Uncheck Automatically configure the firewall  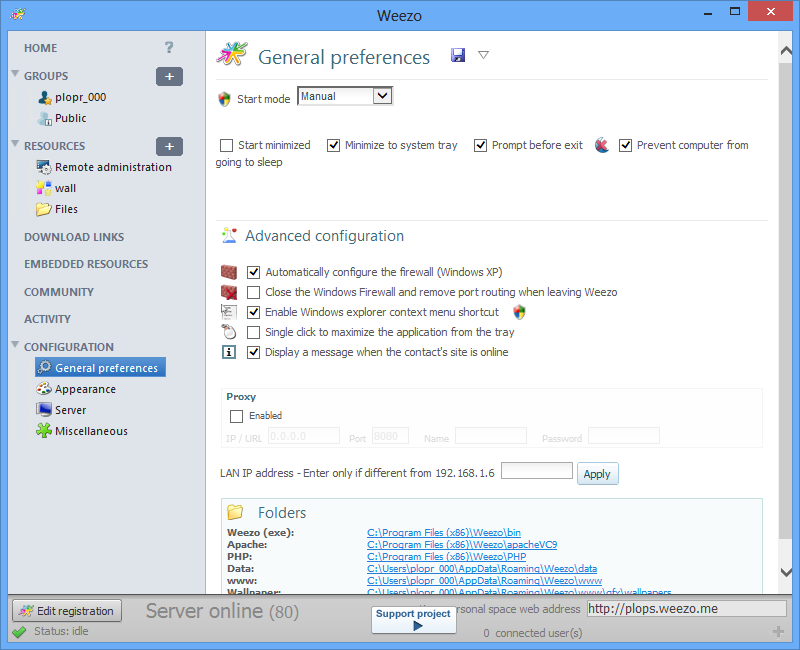(253, 272)
